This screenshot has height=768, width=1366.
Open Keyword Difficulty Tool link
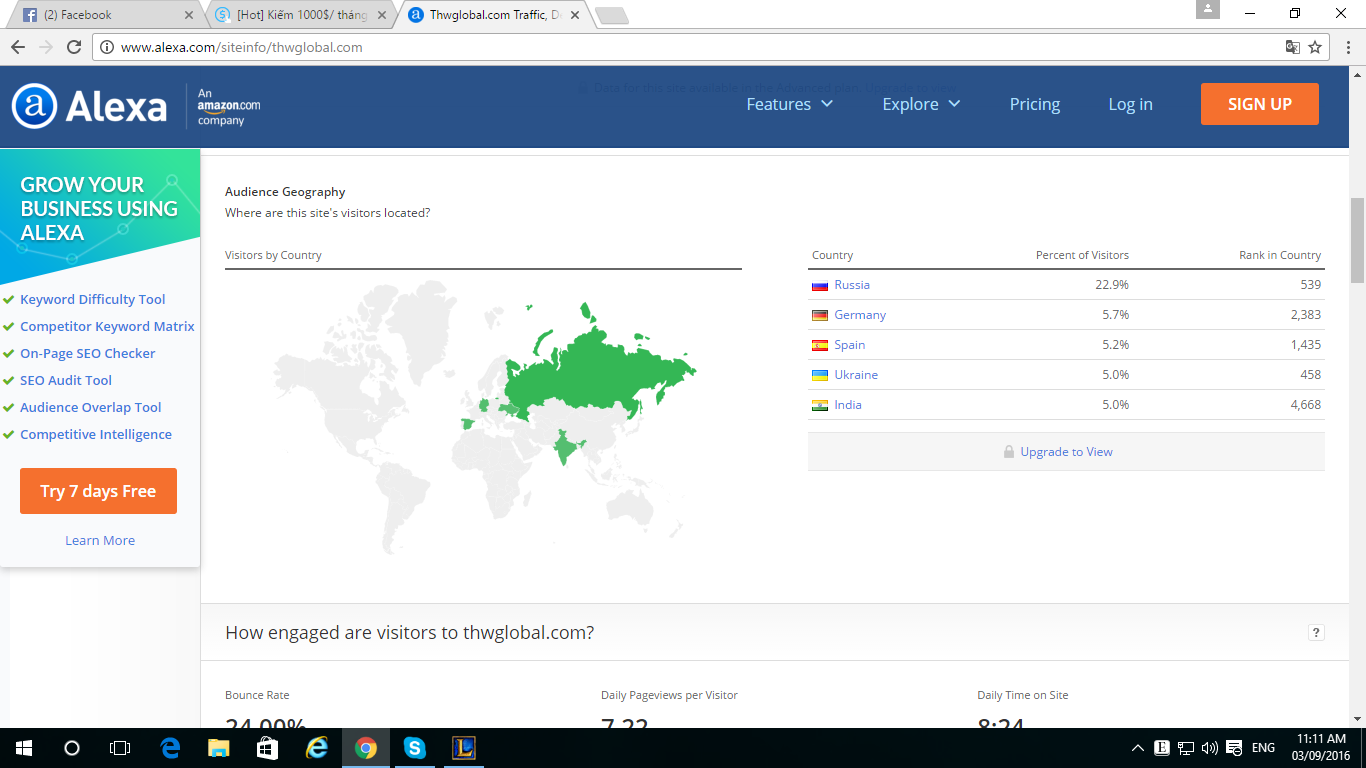93,299
